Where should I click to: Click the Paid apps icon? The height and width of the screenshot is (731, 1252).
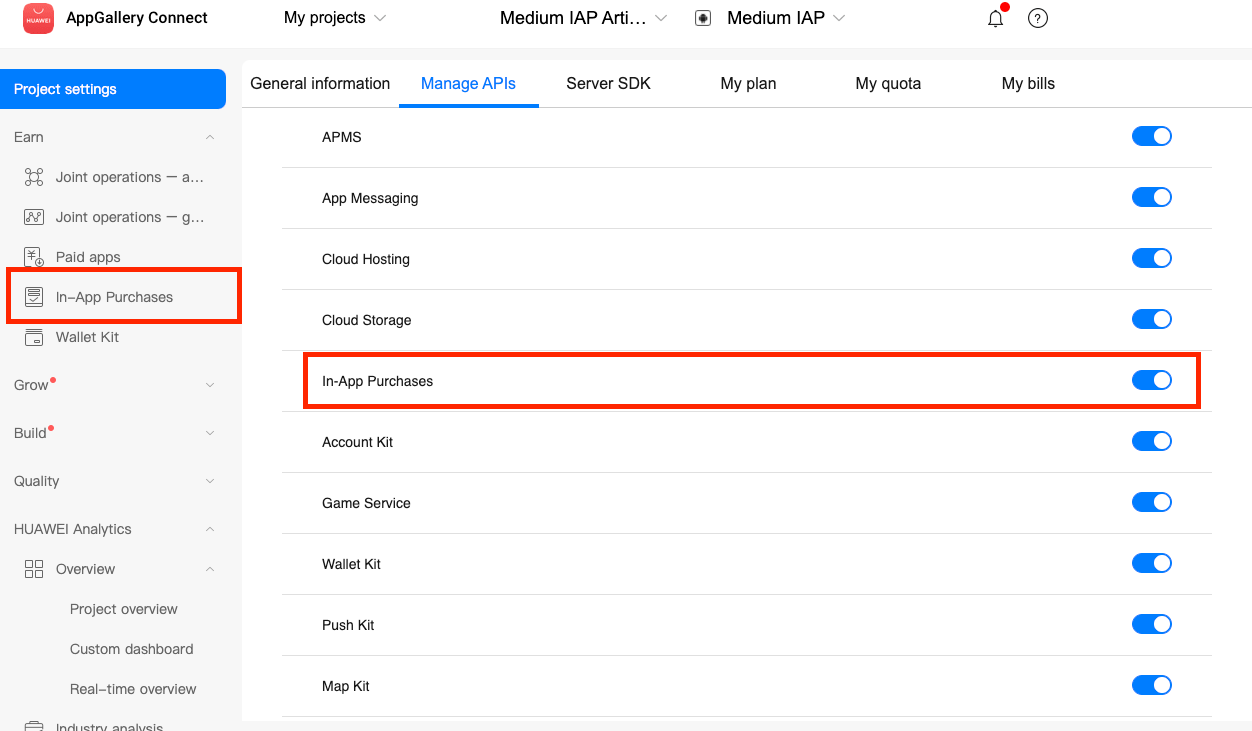coord(34,257)
